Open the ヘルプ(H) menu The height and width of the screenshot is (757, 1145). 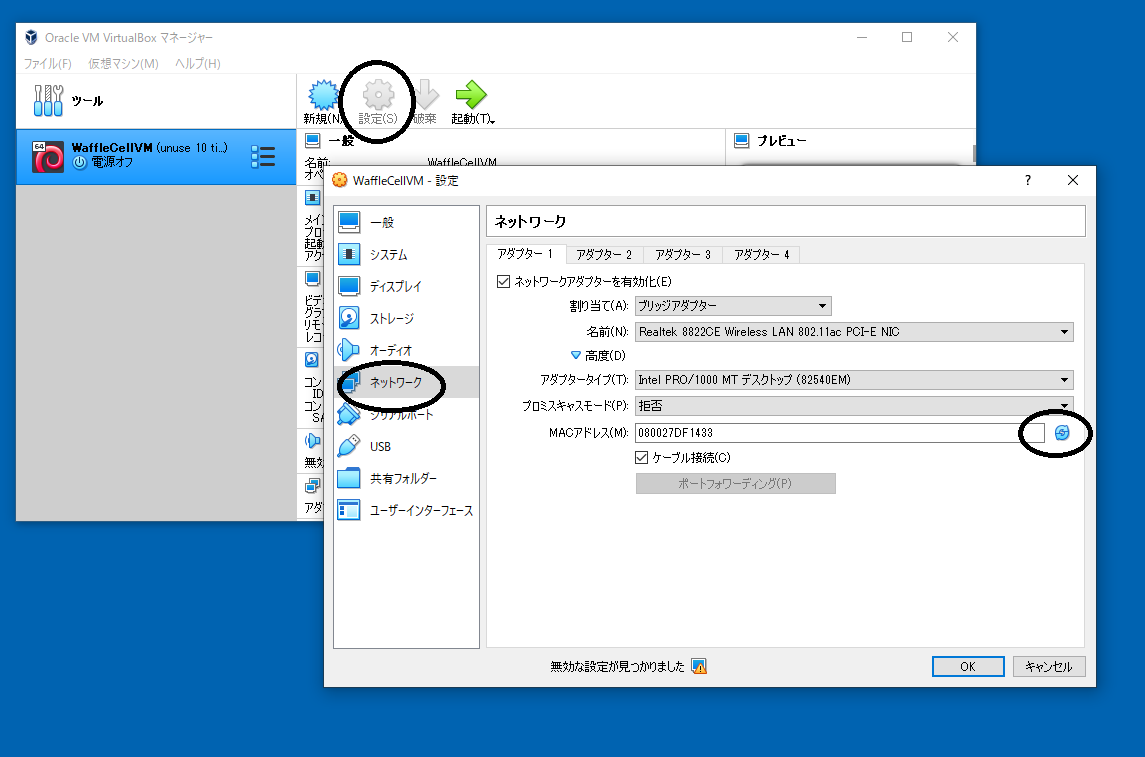coord(198,64)
